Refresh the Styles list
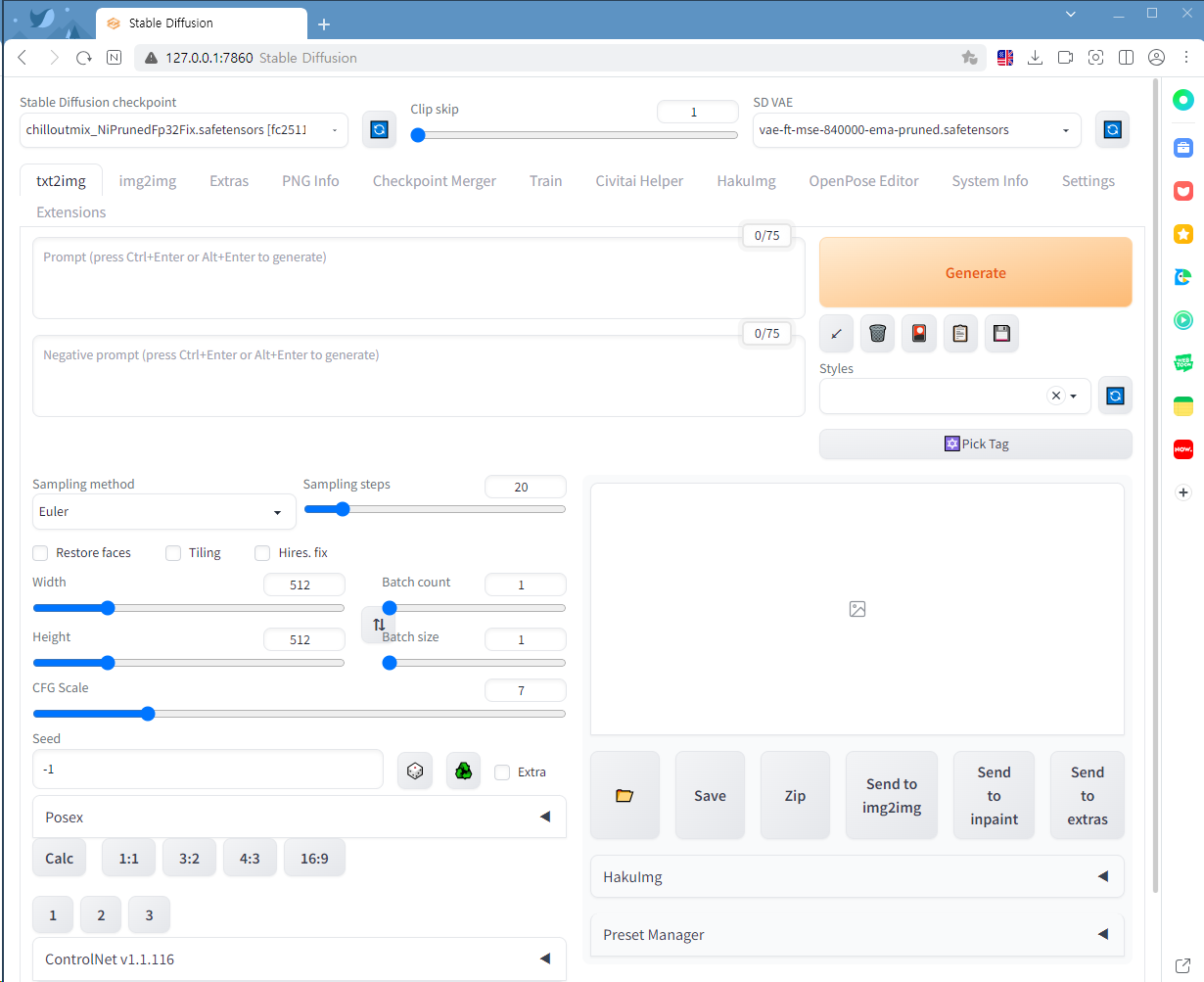1204x982 pixels. point(1115,396)
